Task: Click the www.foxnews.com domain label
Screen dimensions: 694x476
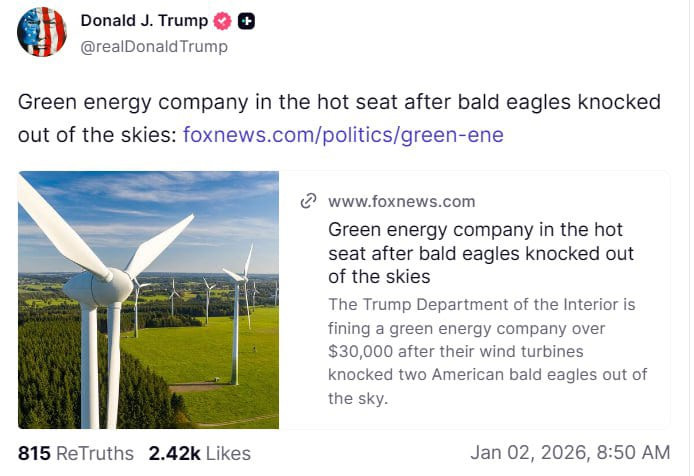Action: (x=402, y=201)
